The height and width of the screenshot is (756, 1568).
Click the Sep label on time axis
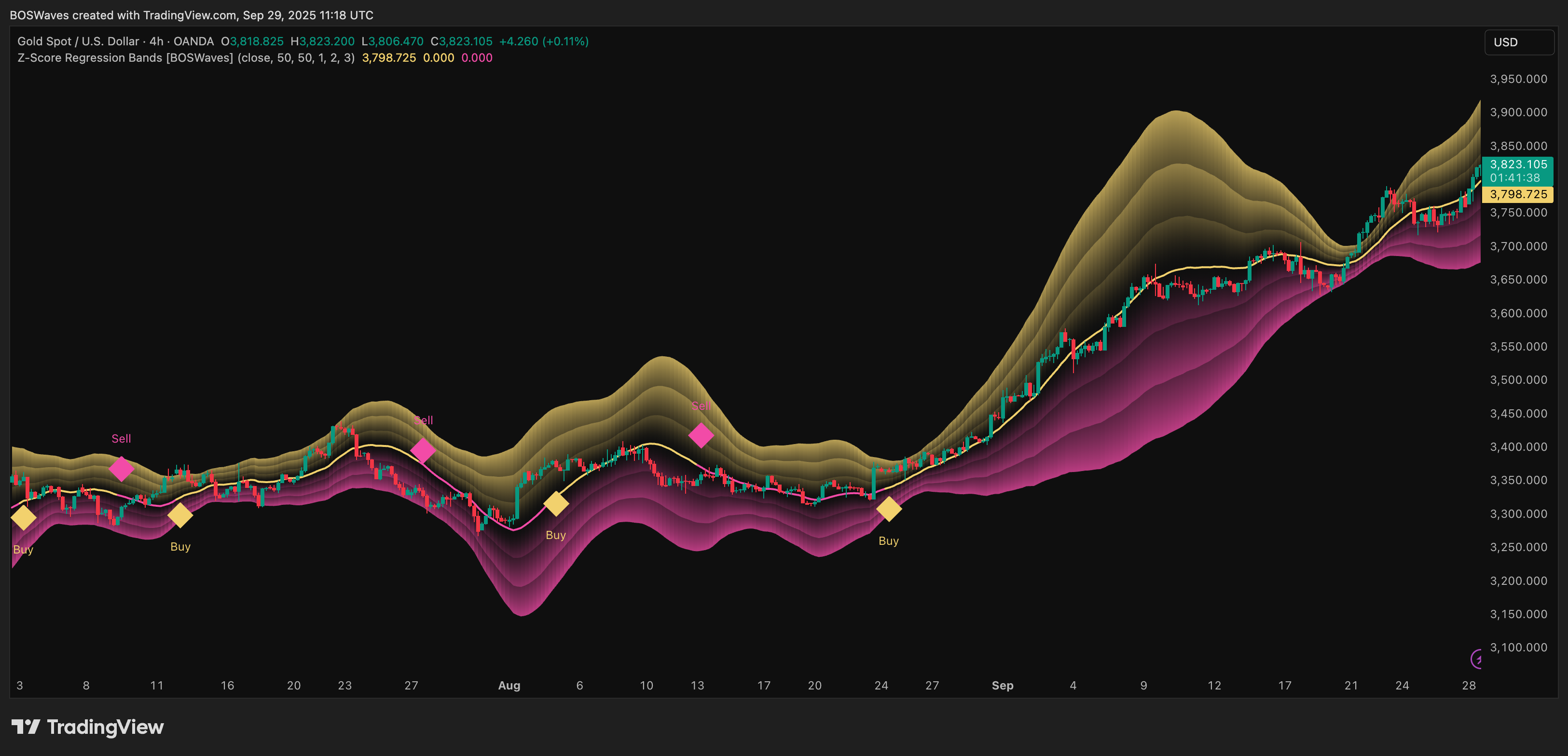click(x=1003, y=686)
